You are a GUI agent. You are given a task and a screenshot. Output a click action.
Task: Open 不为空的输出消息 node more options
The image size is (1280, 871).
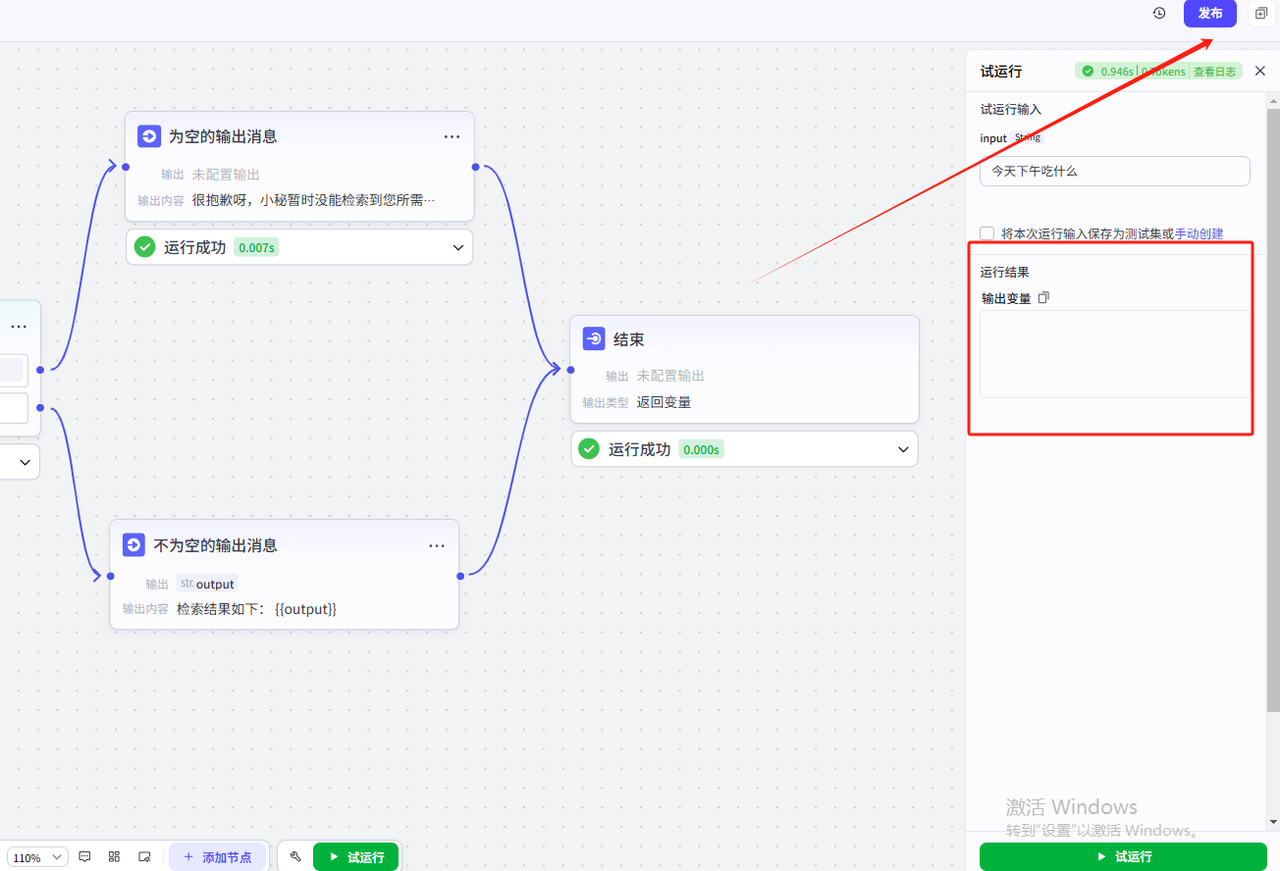coord(437,546)
